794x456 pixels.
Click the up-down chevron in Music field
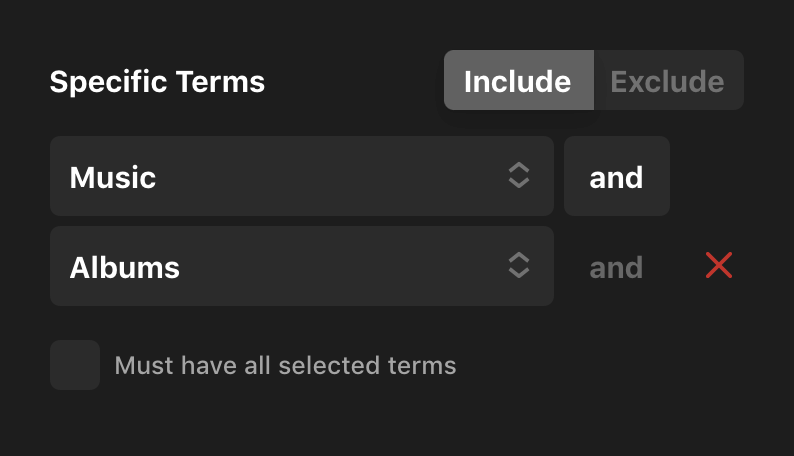click(x=518, y=177)
